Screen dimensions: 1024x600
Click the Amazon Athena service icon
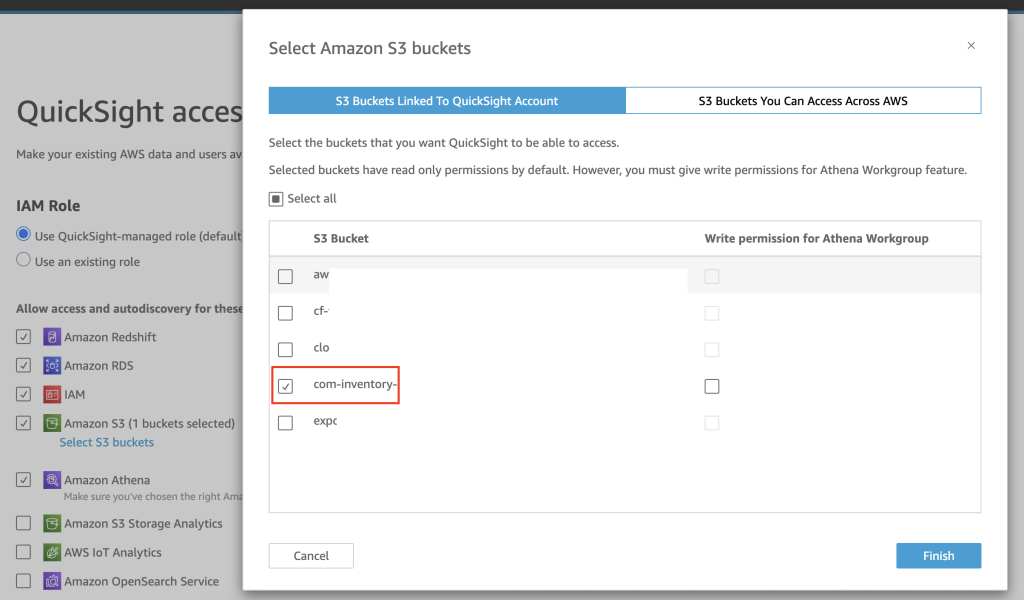coord(52,481)
